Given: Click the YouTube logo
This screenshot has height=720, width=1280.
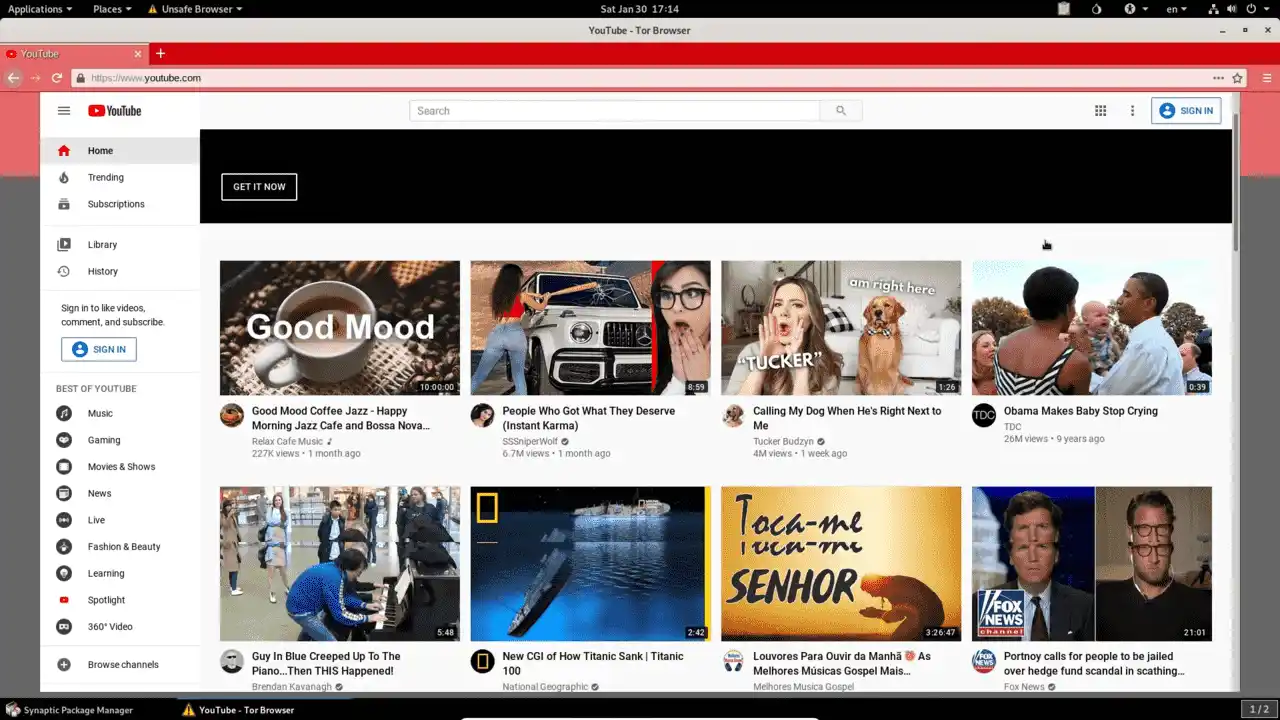Looking at the screenshot, I should pyautogui.click(x=115, y=111).
